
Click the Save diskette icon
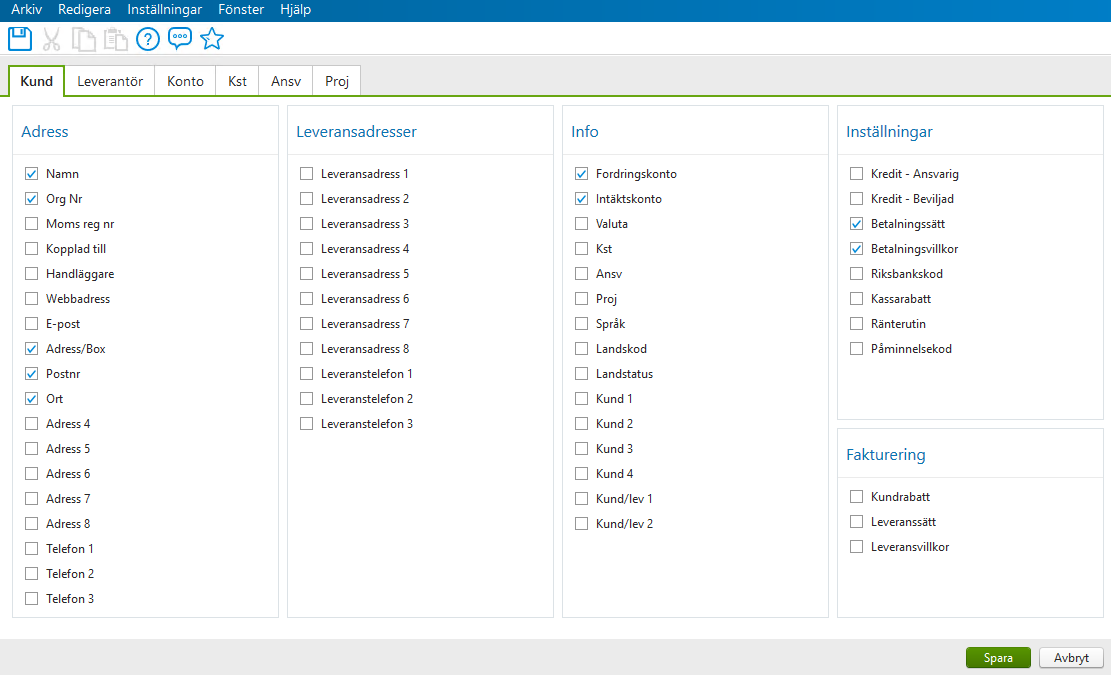[19, 38]
